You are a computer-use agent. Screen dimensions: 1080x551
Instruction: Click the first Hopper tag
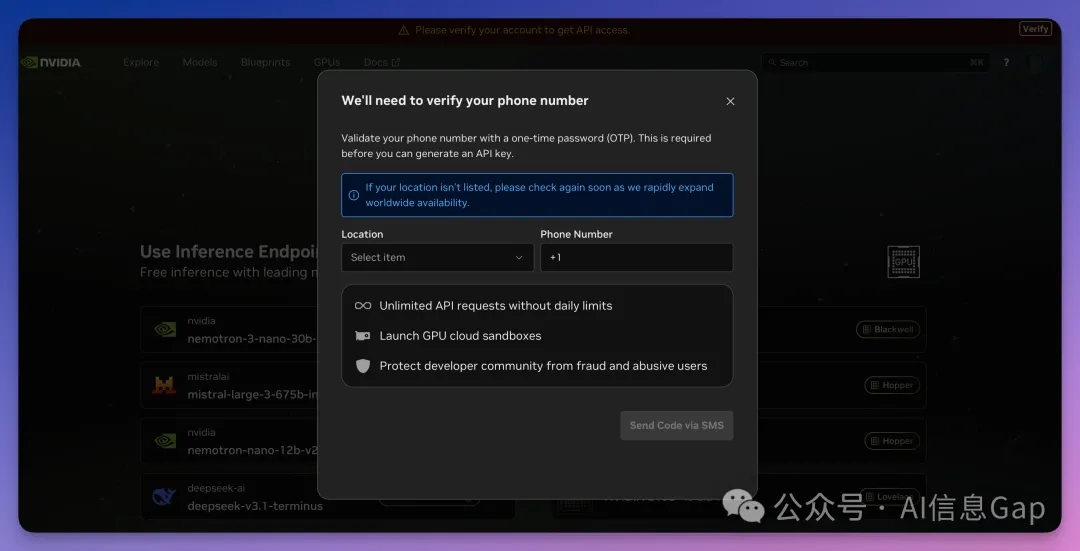892,385
